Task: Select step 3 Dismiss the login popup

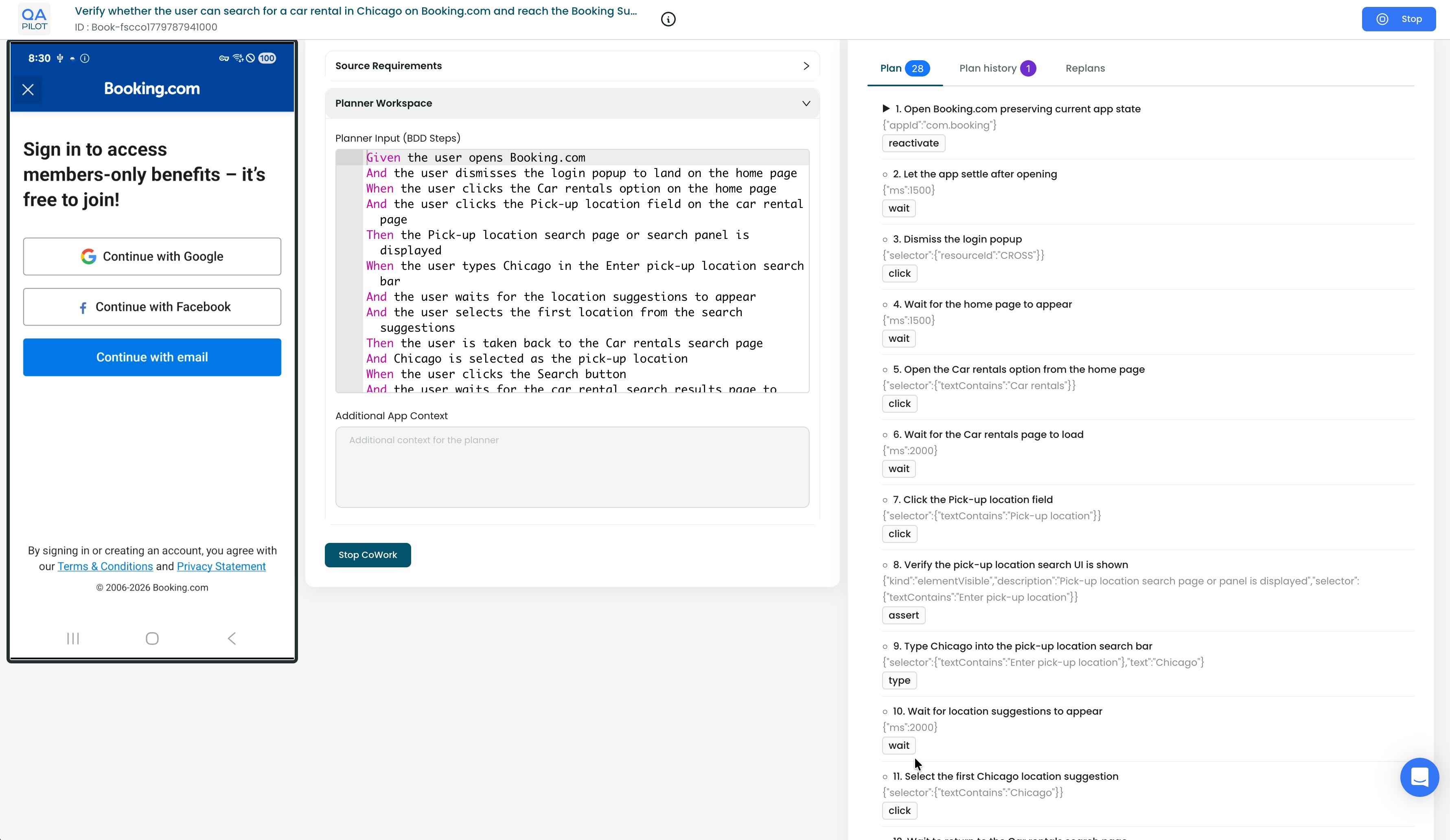Action: point(957,239)
